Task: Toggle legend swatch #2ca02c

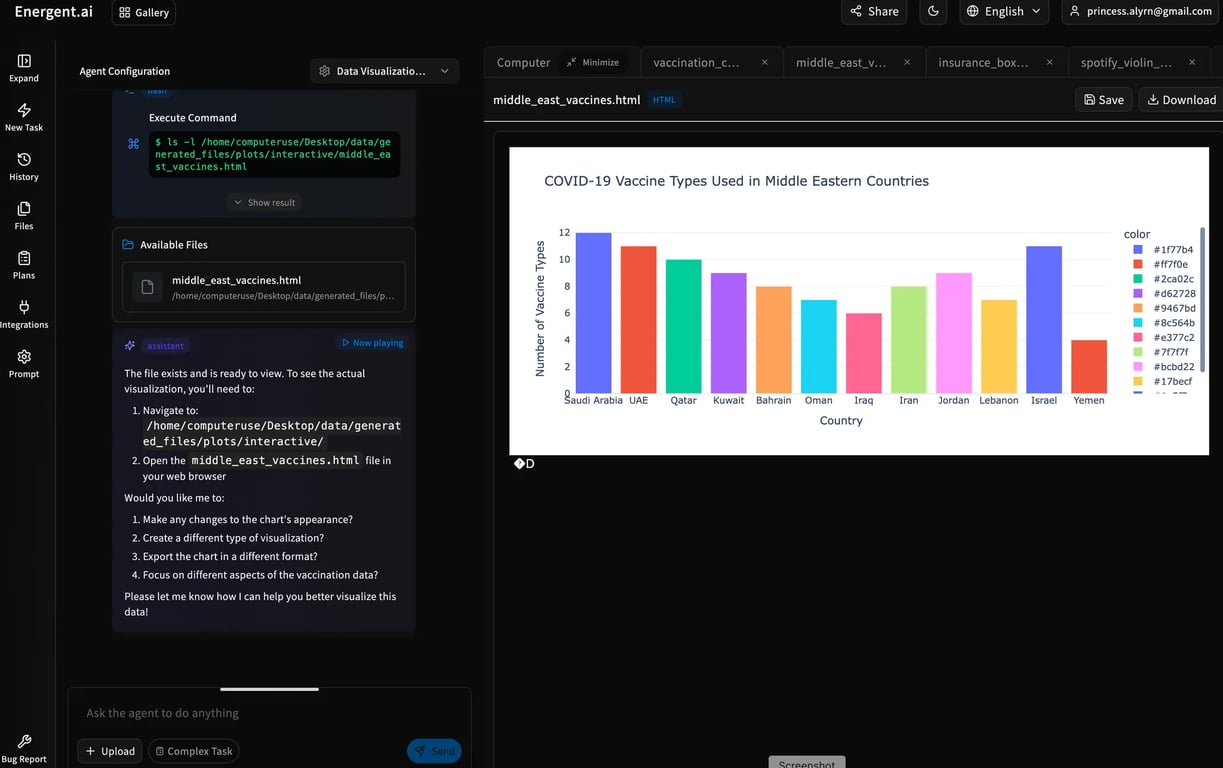Action: point(1138,279)
